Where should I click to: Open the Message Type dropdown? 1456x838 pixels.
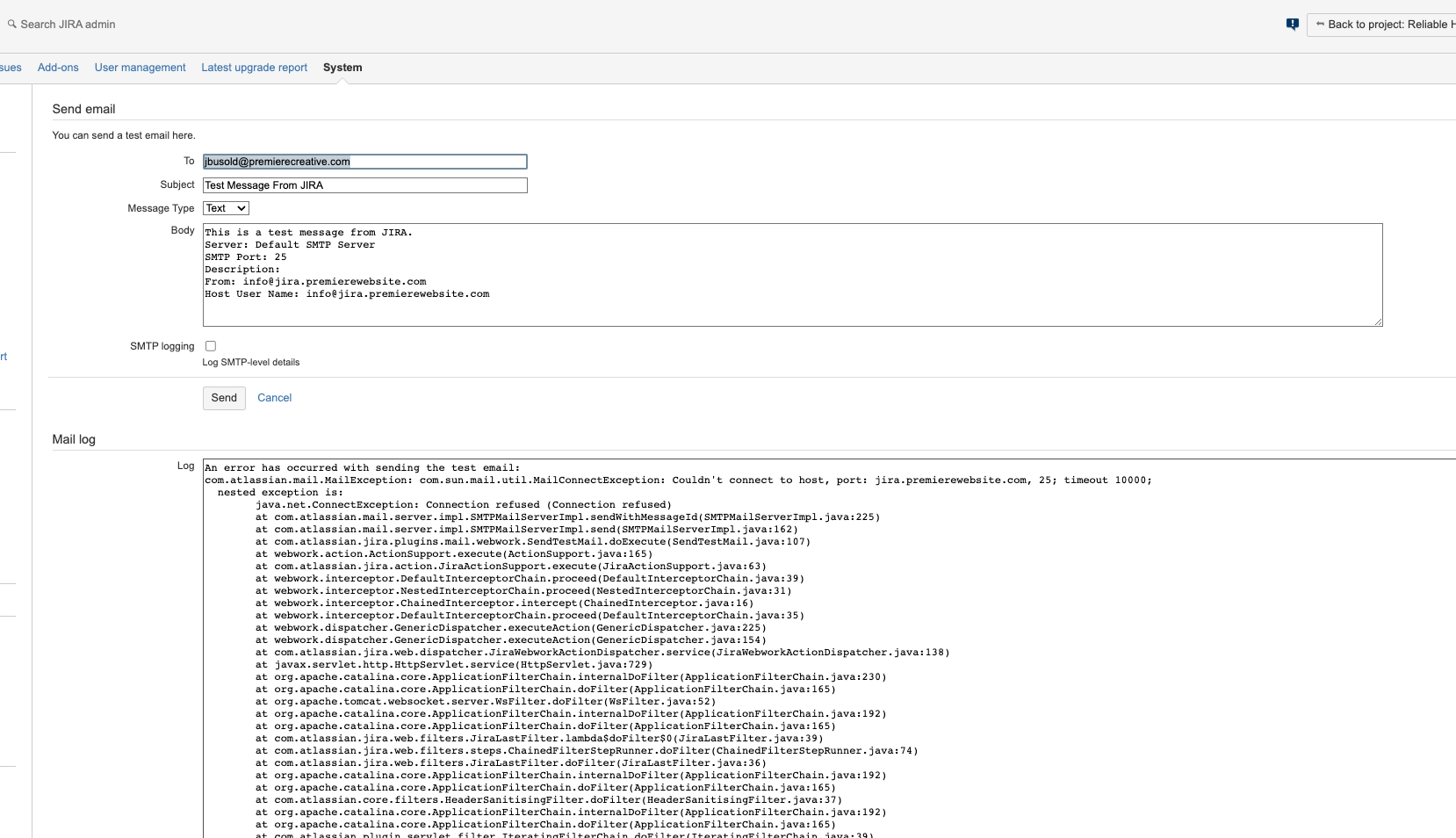[226, 208]
